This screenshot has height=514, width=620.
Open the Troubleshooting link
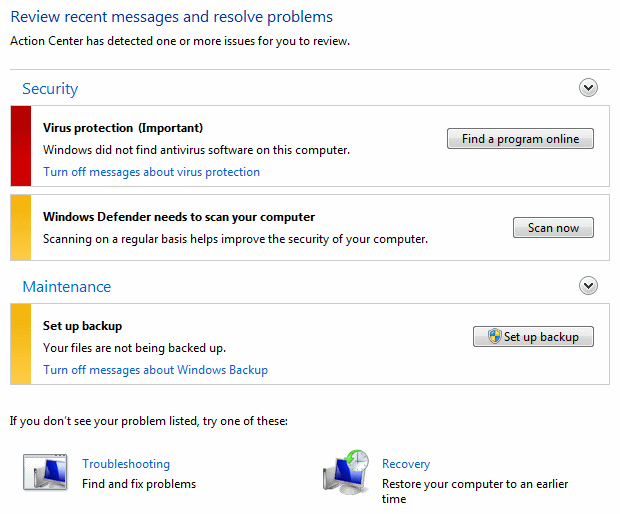coord(126,463)
